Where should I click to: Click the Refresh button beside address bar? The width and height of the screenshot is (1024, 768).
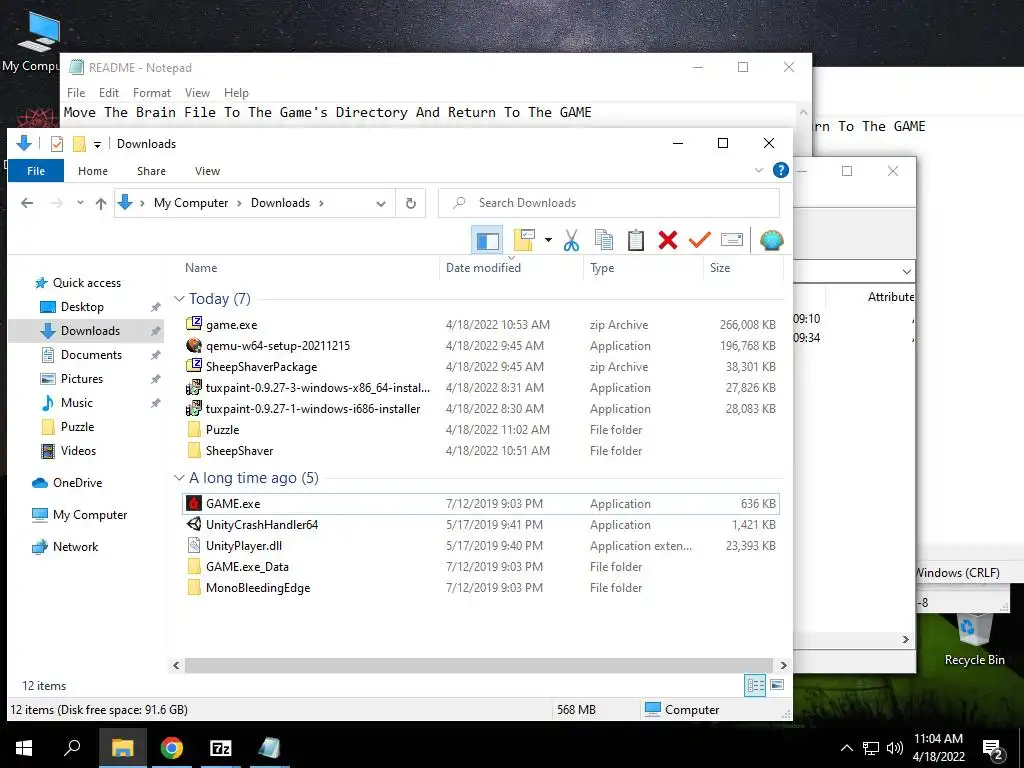[x=411, y=203]
